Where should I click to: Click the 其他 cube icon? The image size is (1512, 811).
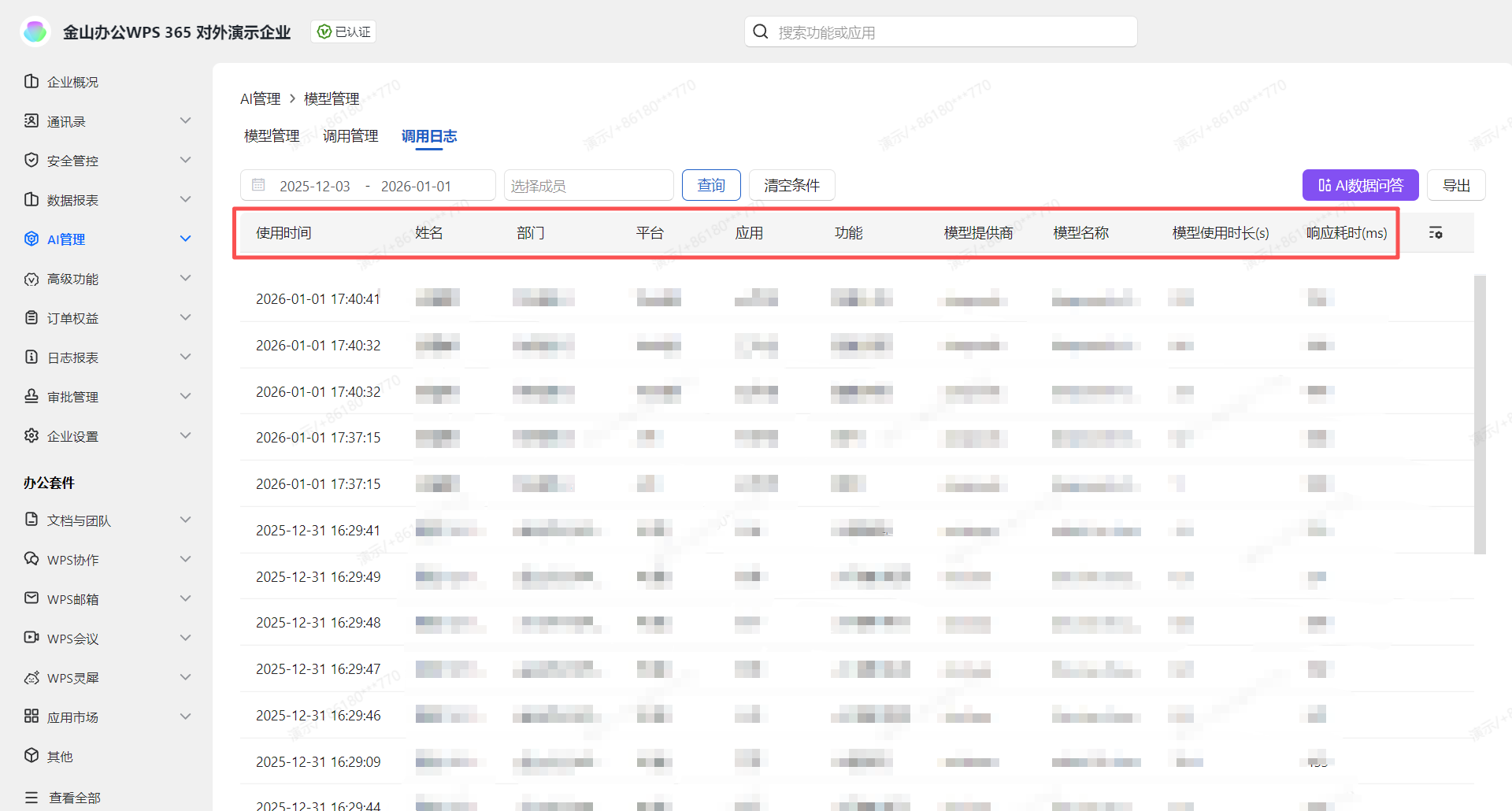tap(31, 756)
